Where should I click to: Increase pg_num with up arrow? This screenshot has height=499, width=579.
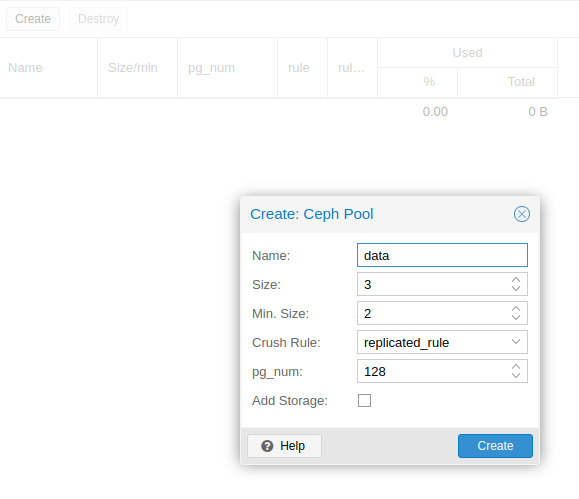coord(516,367)
